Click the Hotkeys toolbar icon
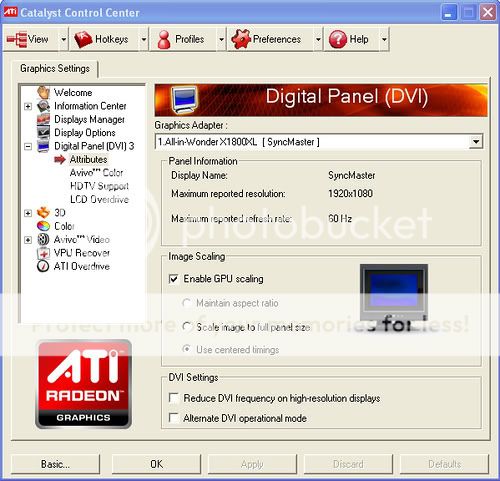The height and width of the screenshot is (481, 500). [x=83, y=39]
